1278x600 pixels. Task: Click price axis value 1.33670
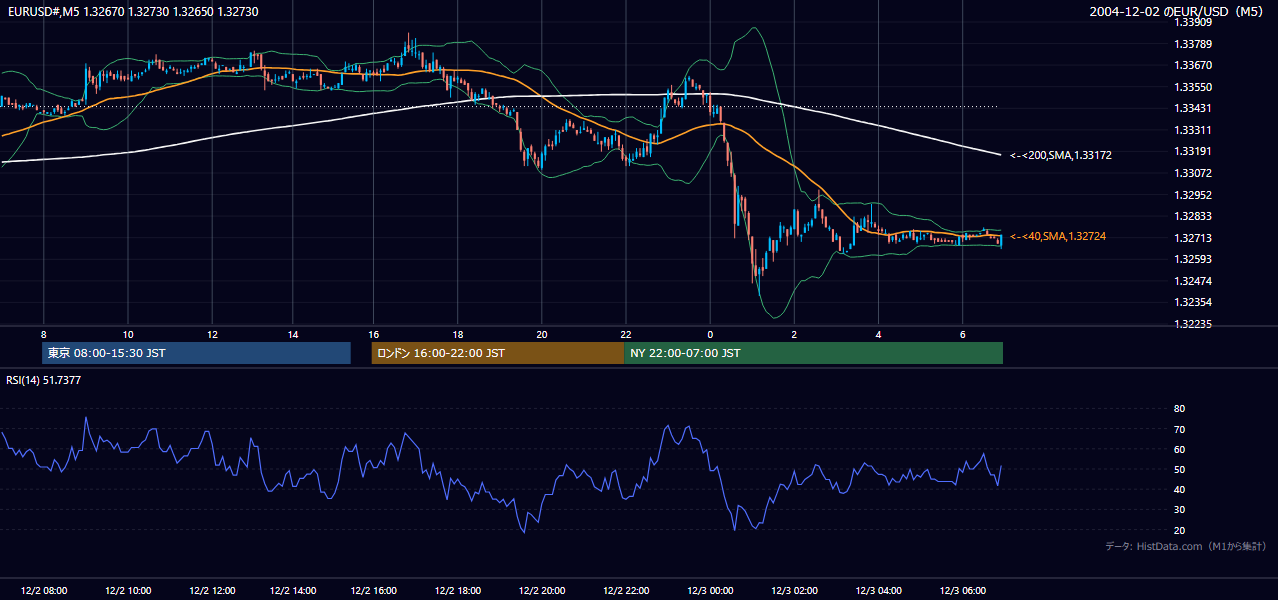click(x=1193, y=65)
